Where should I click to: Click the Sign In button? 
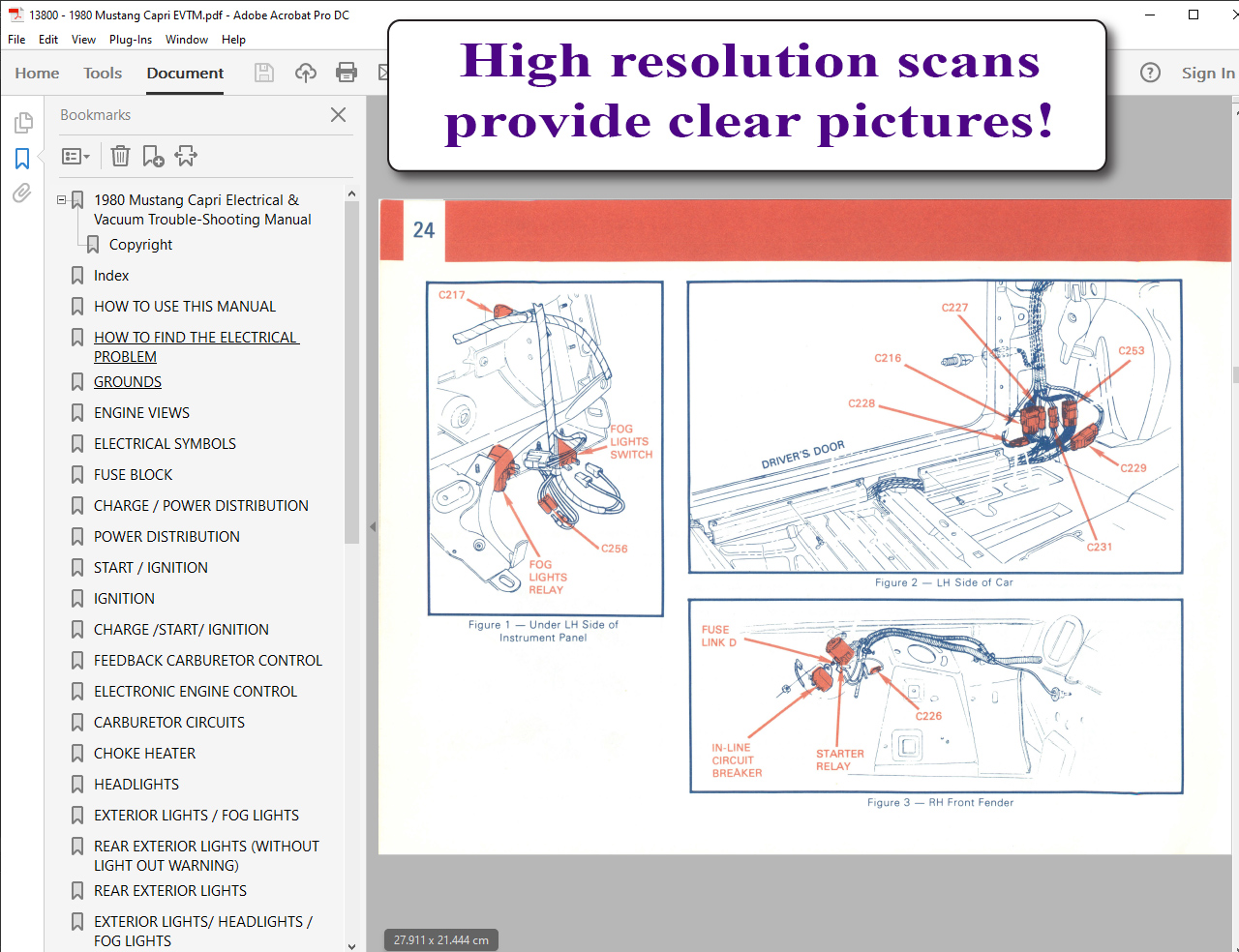(1207, 73)
